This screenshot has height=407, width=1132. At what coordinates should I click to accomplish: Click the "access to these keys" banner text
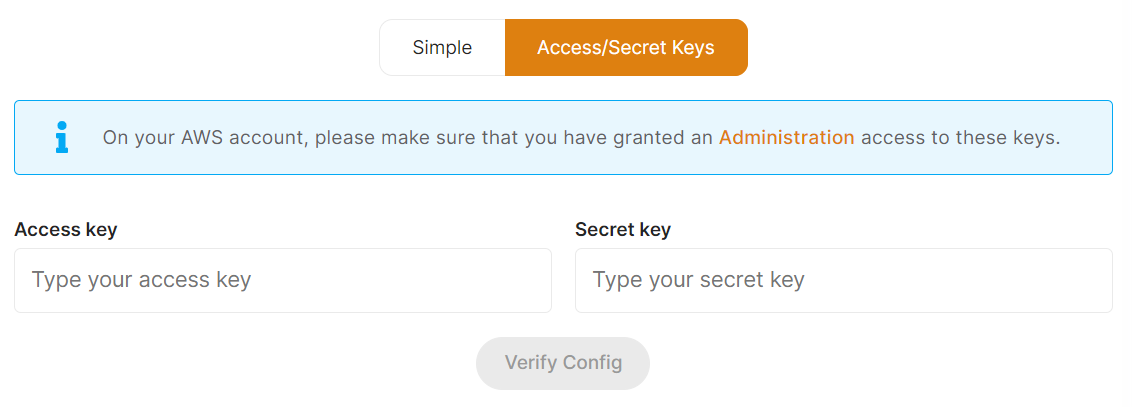click(960, 138)
